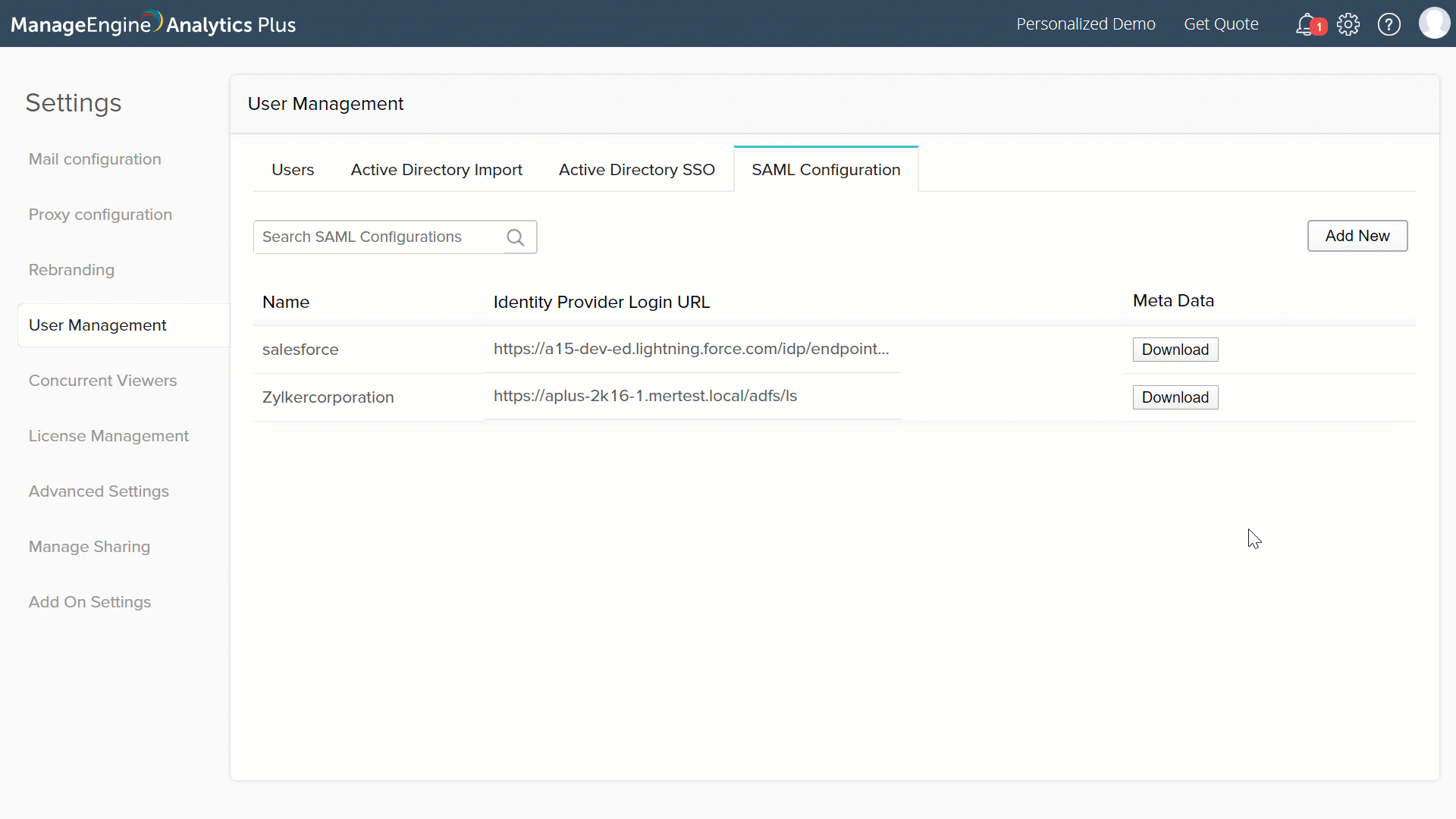The width and height of the screenshot is (1456, 819).
Task: Go to Proxy configuration
Action: [100, 215]
